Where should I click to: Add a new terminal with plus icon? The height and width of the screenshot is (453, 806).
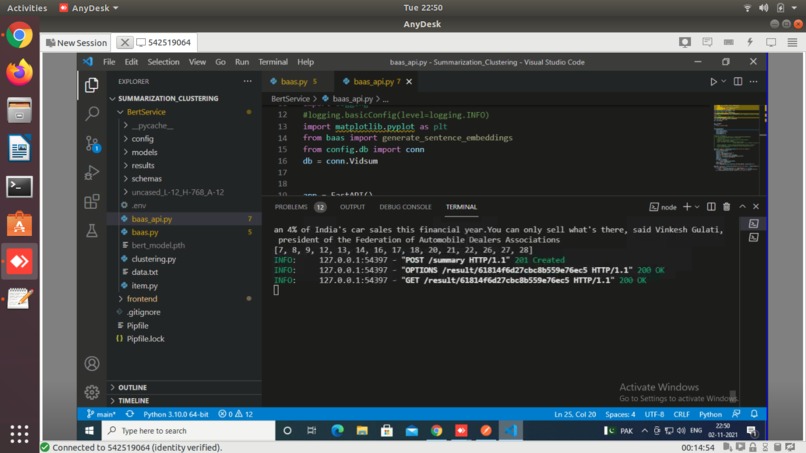(687, 207)
